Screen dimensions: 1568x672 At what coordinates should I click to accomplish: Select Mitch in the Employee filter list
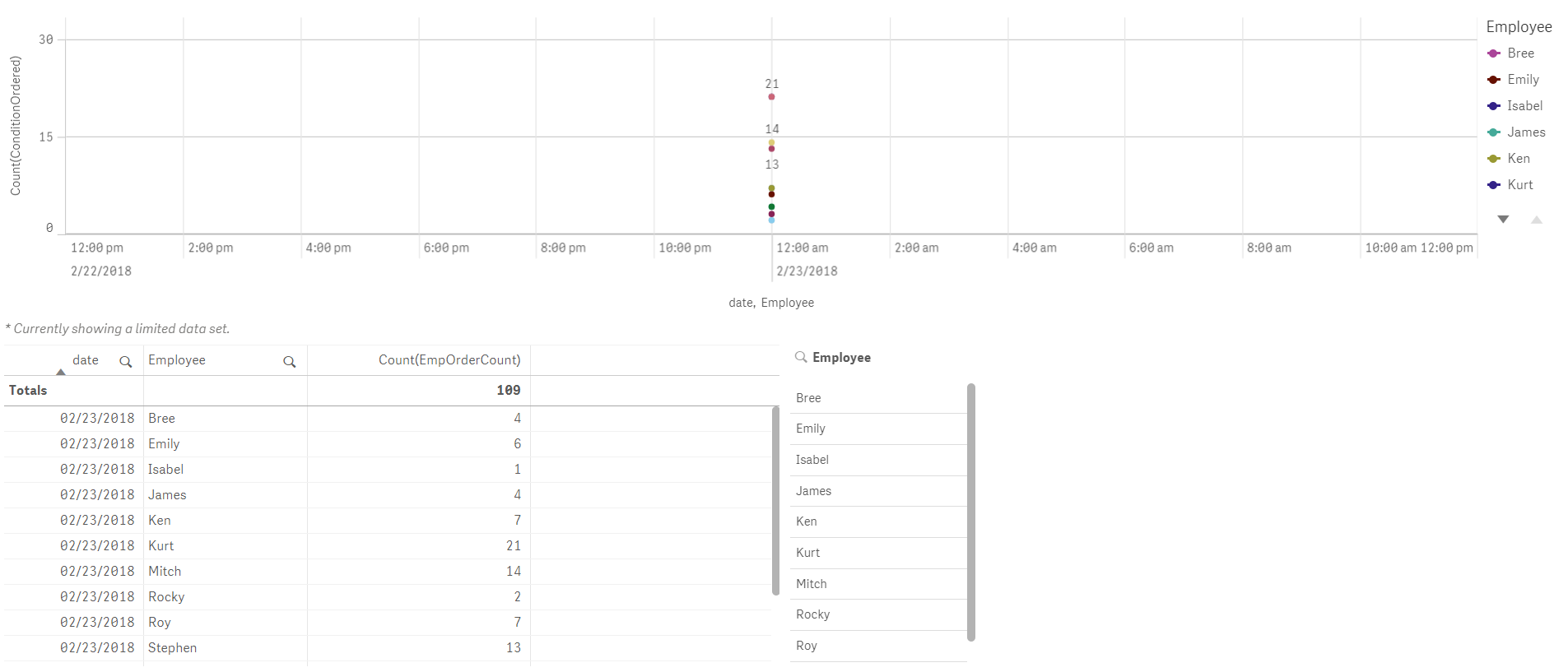878,584
